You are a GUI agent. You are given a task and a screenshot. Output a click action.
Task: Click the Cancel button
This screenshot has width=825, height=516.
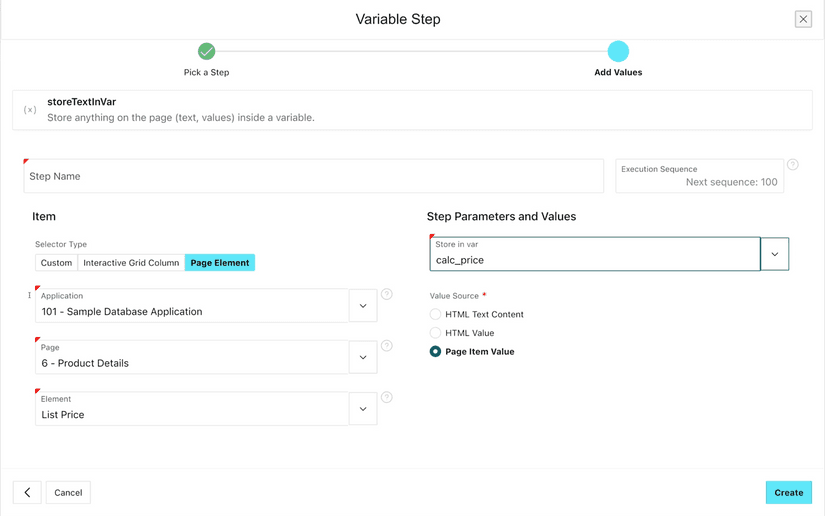pyautogui.click(x=68, y=492)
